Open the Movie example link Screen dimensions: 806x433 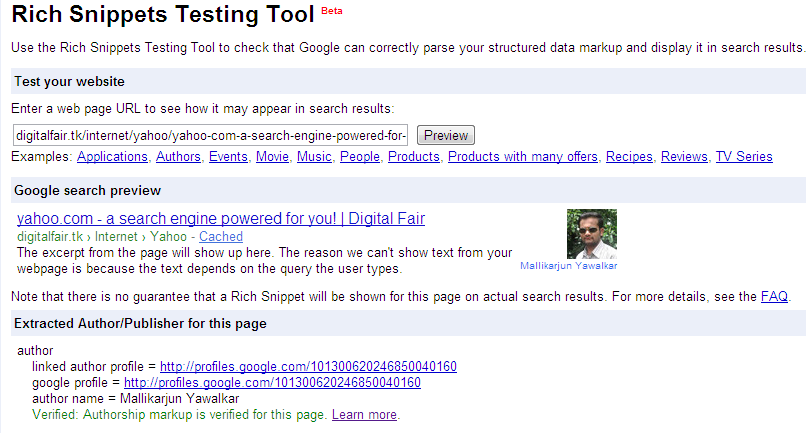point(272,157)
